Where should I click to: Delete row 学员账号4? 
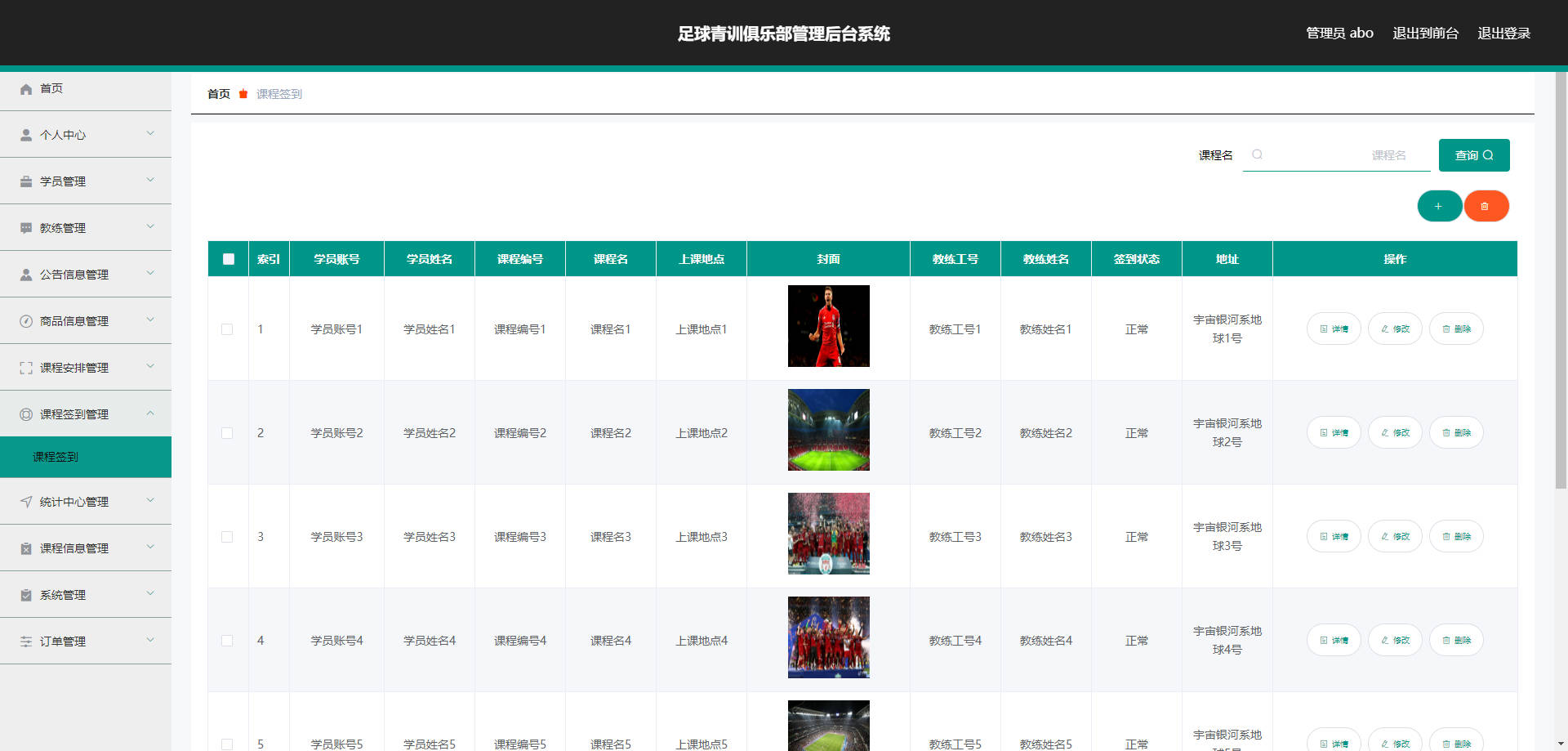tap(1456, 640)
